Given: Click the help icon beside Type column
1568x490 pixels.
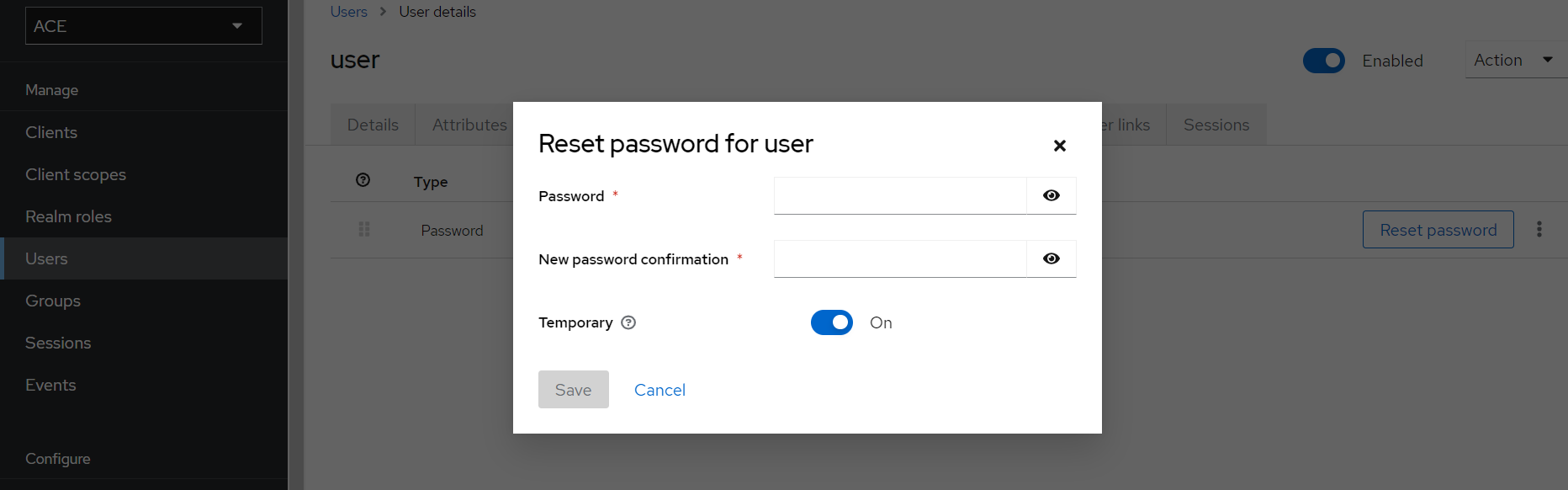Looking at the screenshot, I should pyautogui.click(x=363, y=180).
